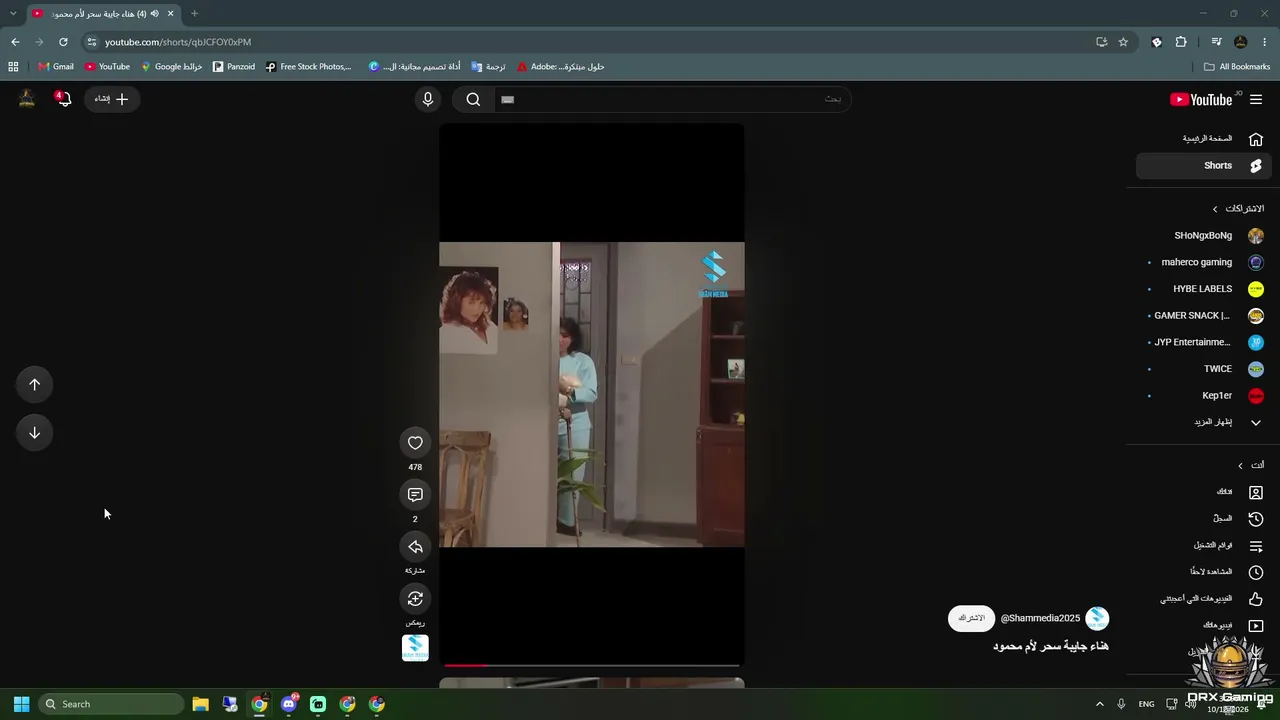Click the YouTube logo
The height and width of the screenshot is (720, 1280).
coord(1201,99)
